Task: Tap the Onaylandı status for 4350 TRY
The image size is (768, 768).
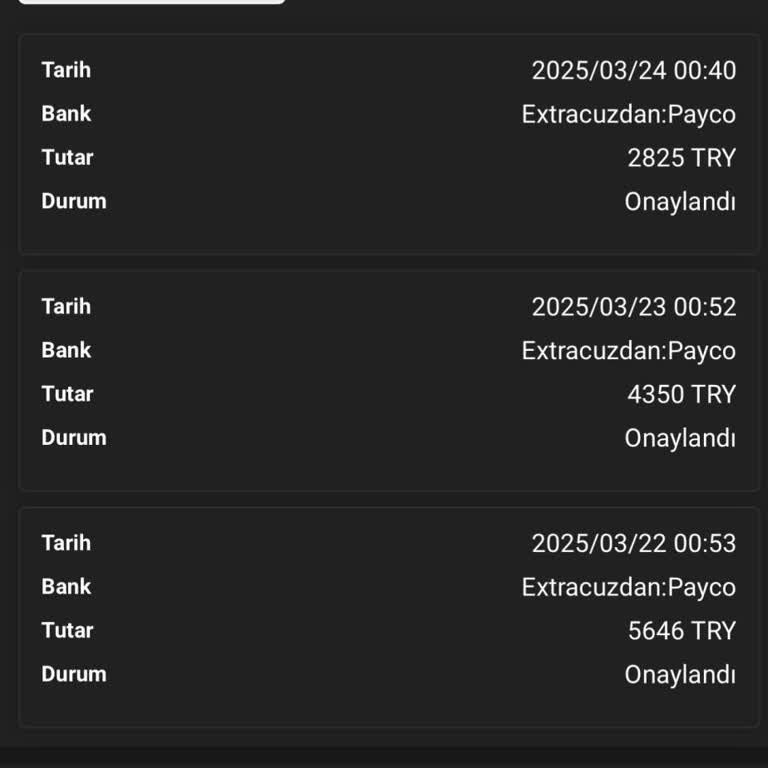Action: coord(680,438)
